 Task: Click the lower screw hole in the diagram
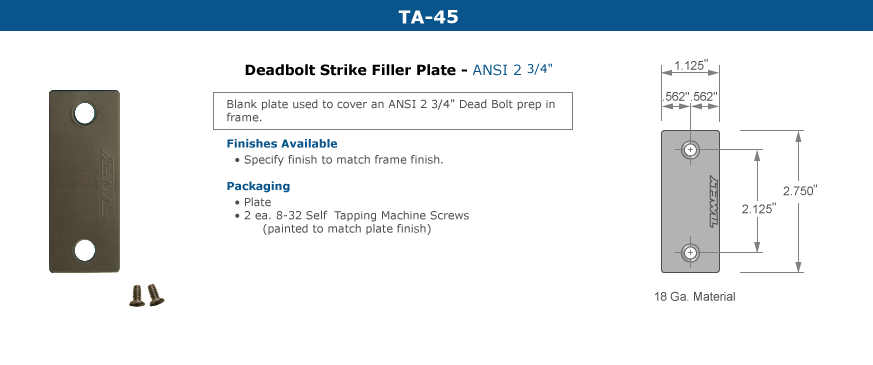[x=691, y=253]
